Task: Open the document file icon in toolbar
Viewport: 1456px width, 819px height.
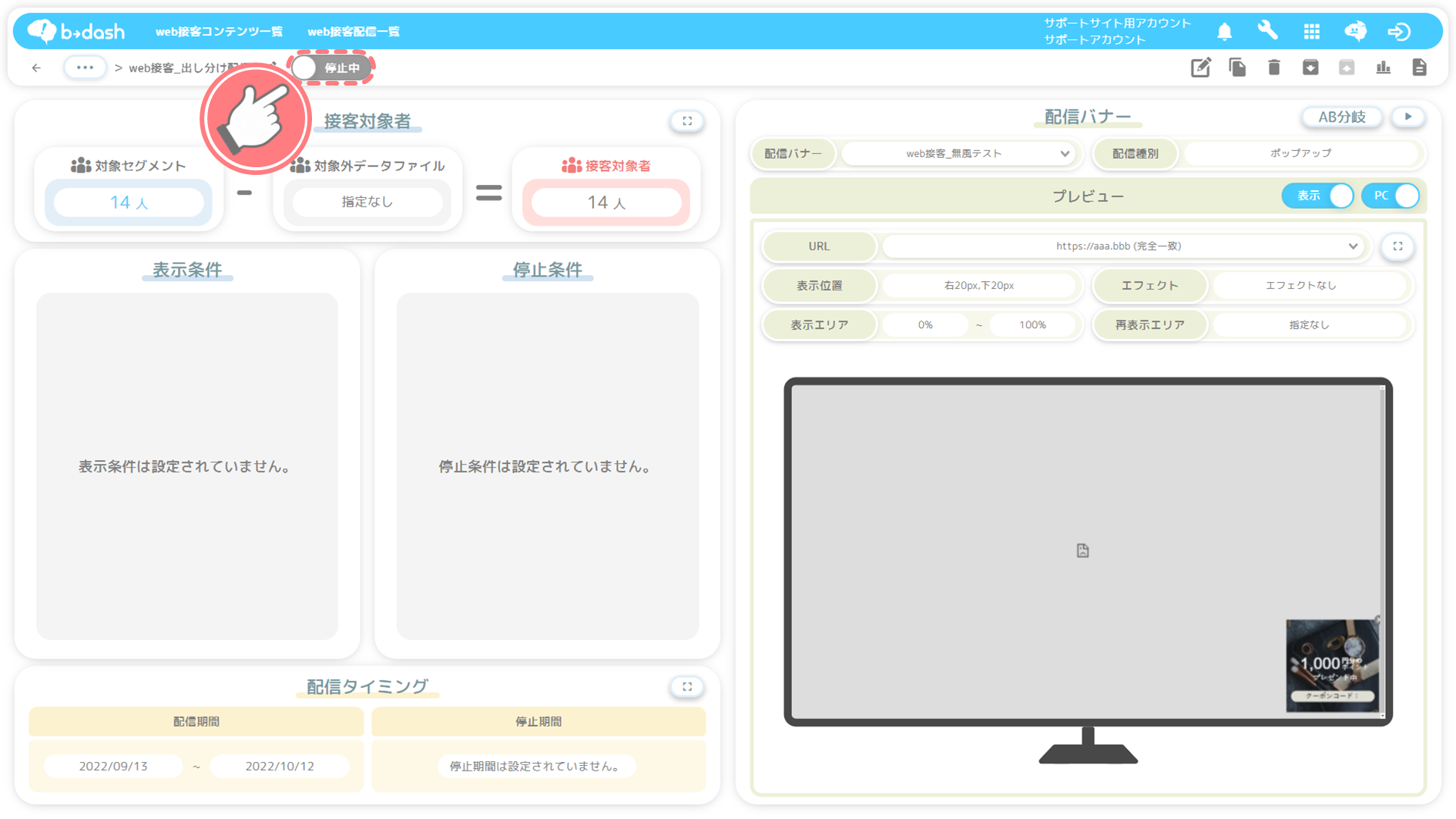Action: pyautogui.click(x=1419, y=68)
